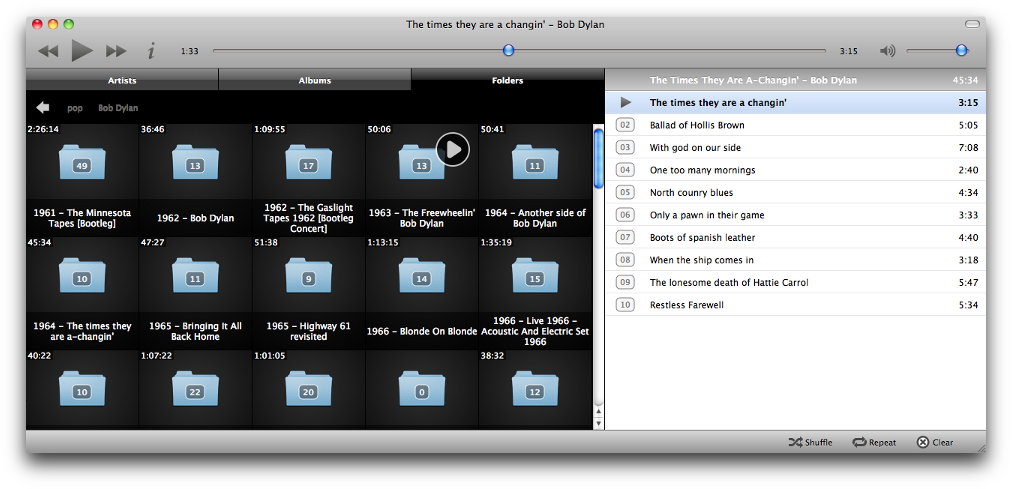Click the 7:08 duration of With god on our side
Image resolution: width=1012 pixels, height=489 pixels.
[969, 148]
